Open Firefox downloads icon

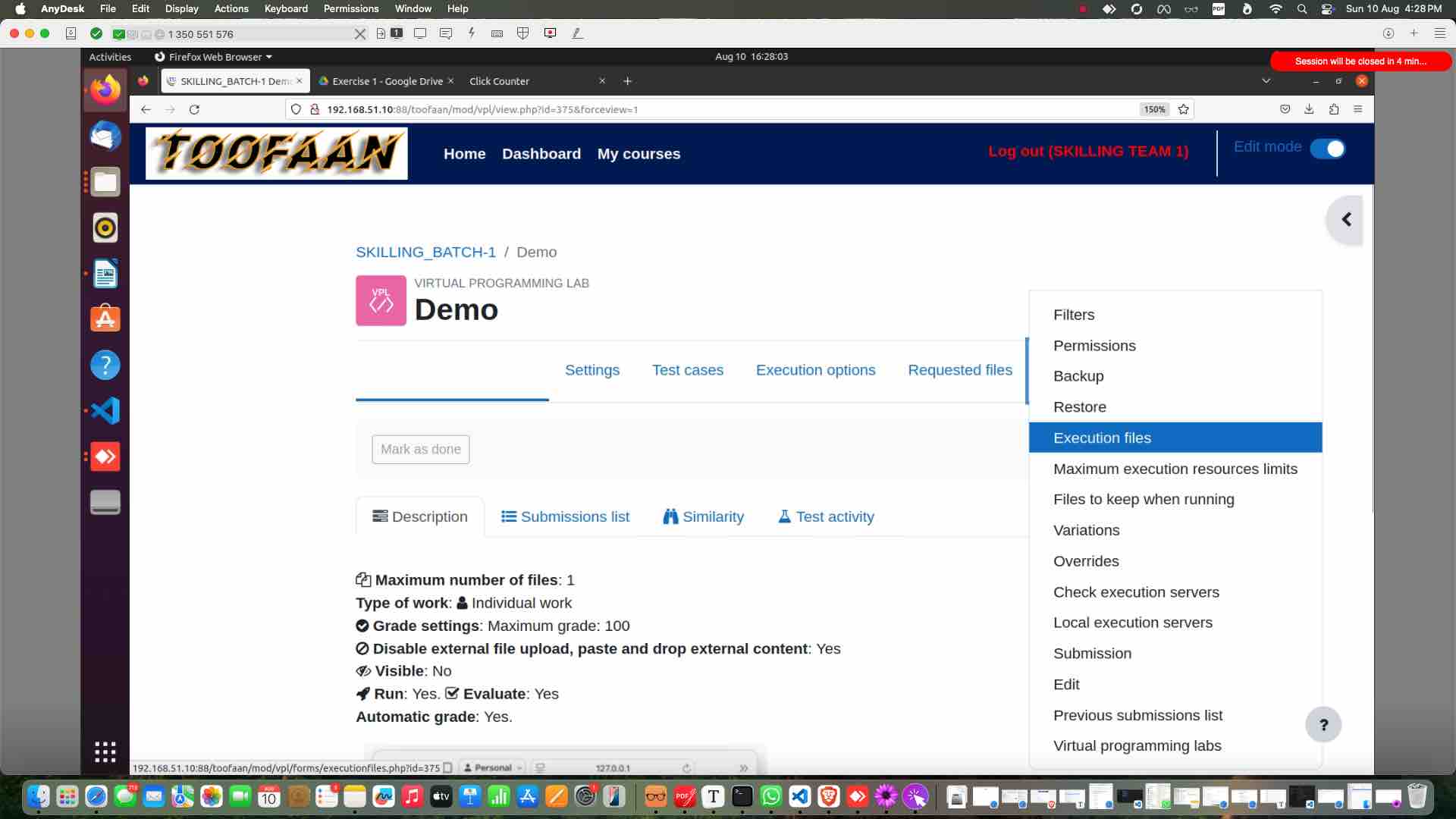point(1309,109)
